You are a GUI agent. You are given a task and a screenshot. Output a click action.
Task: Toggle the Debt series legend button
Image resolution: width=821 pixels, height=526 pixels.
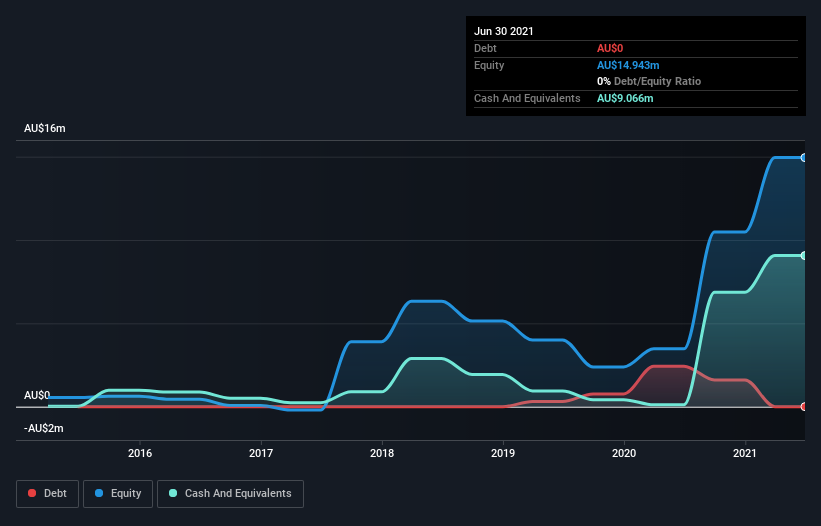click(48, 494)
